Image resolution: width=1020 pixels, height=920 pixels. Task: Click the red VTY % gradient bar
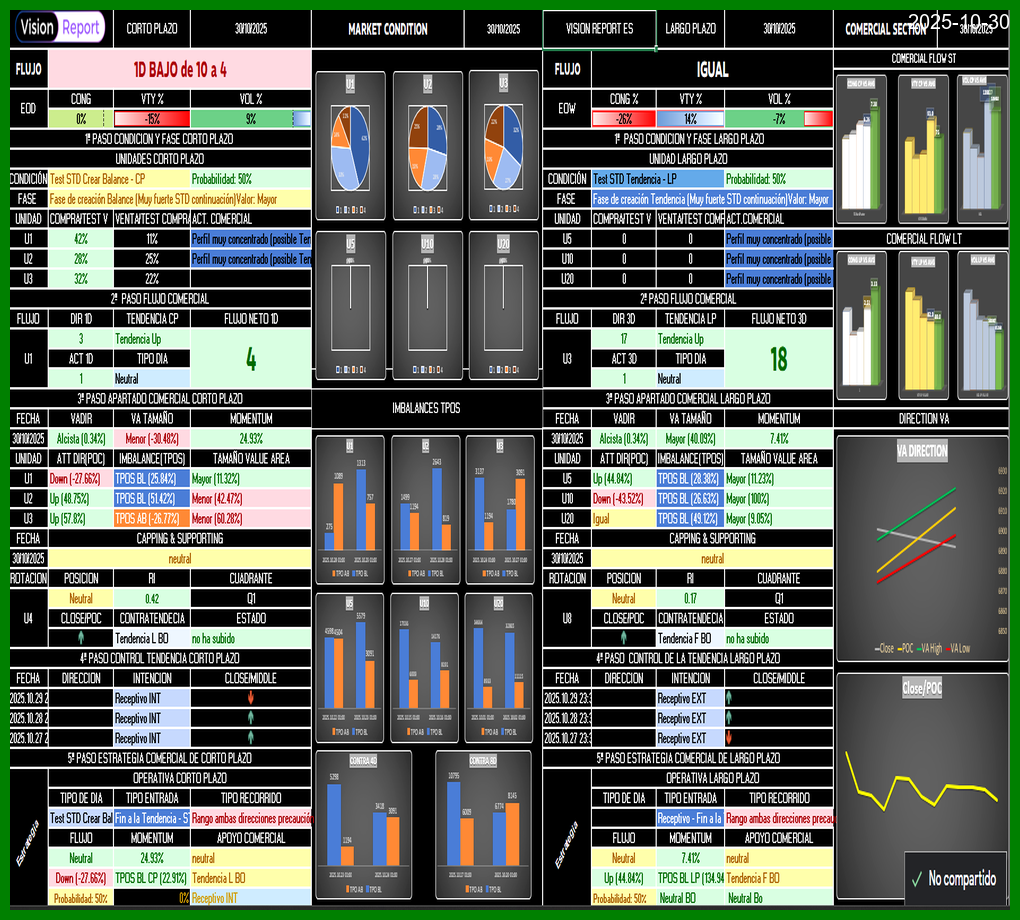(x=150, y=118)
